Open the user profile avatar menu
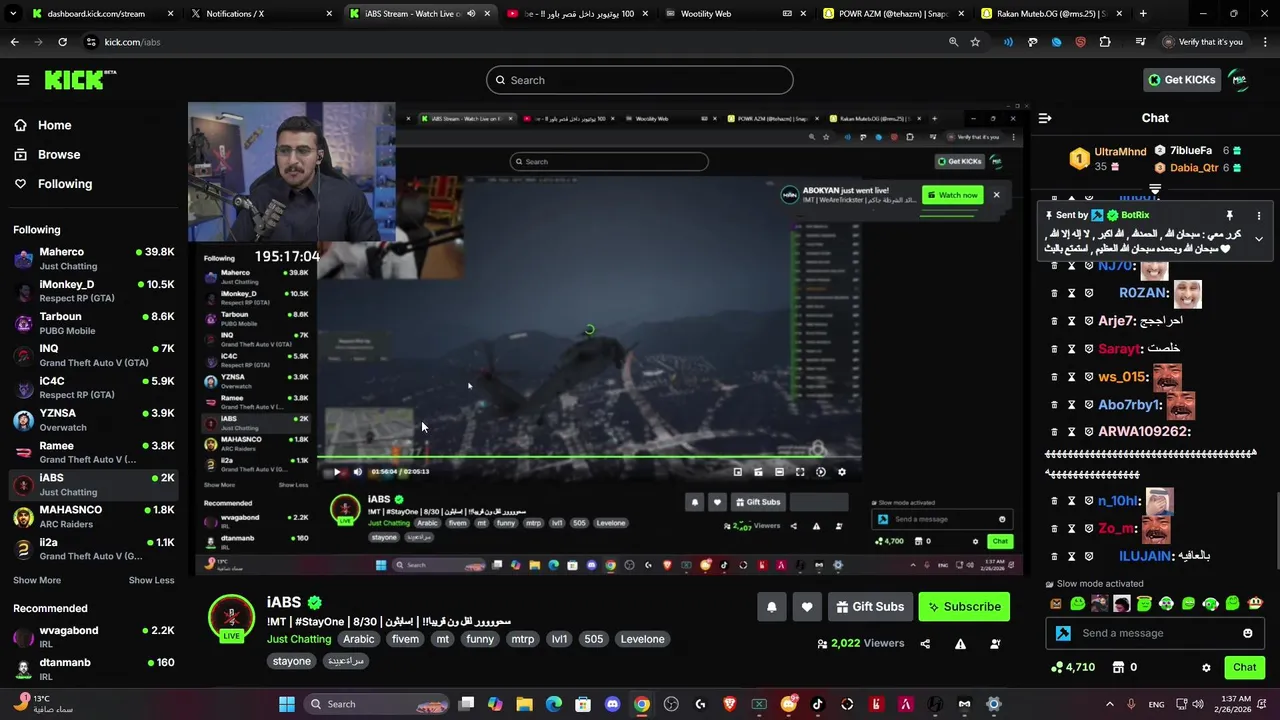The image size is (1280, 720). pos(1239,80)
